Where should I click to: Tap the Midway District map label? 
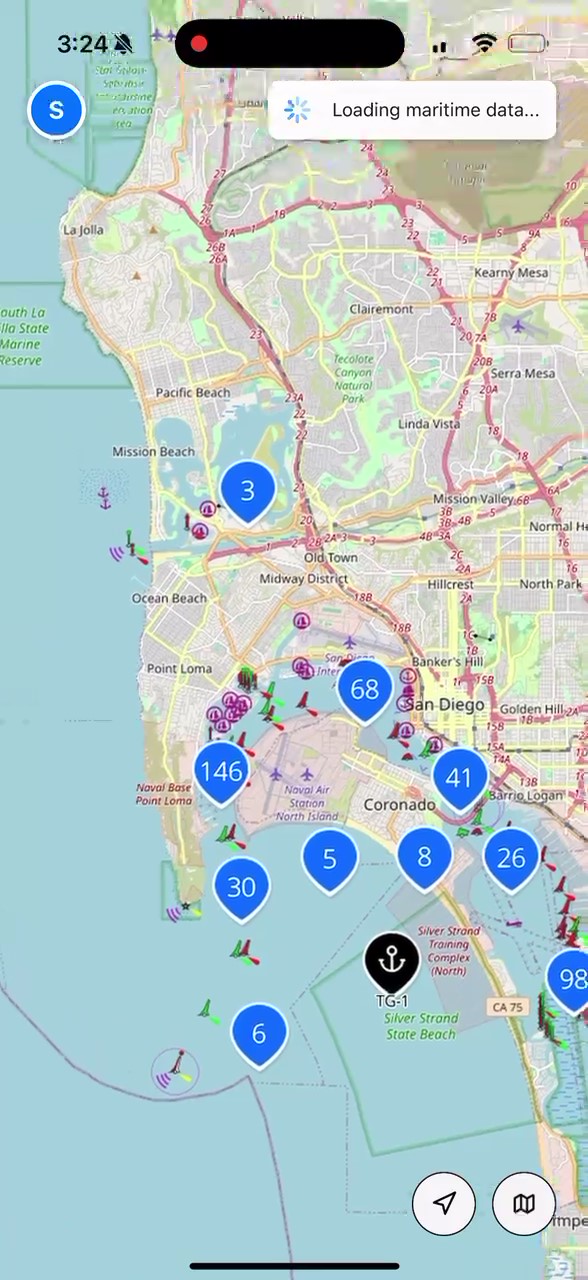[304, 579]
